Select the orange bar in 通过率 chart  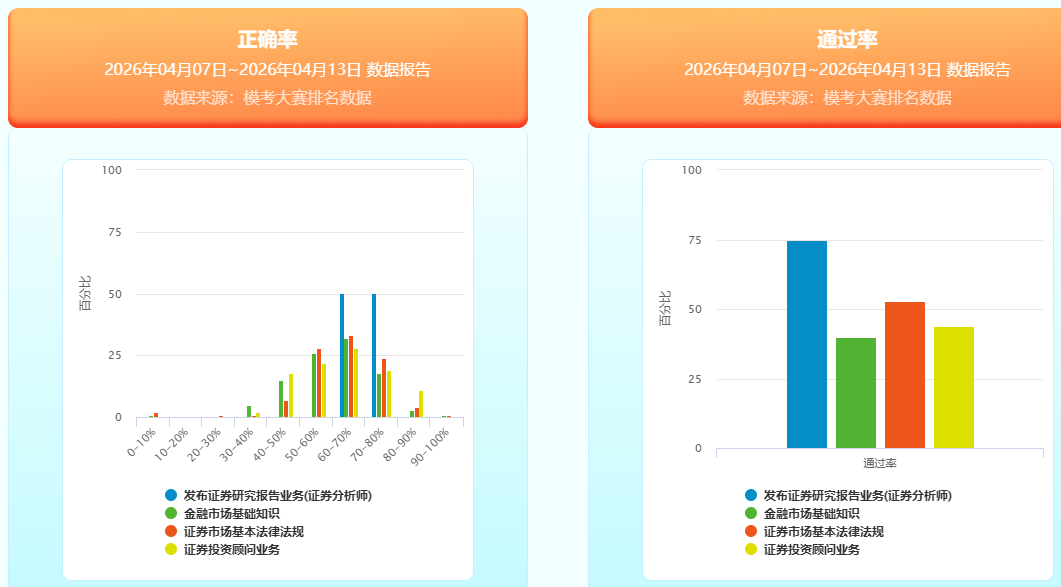coord(905,375)
